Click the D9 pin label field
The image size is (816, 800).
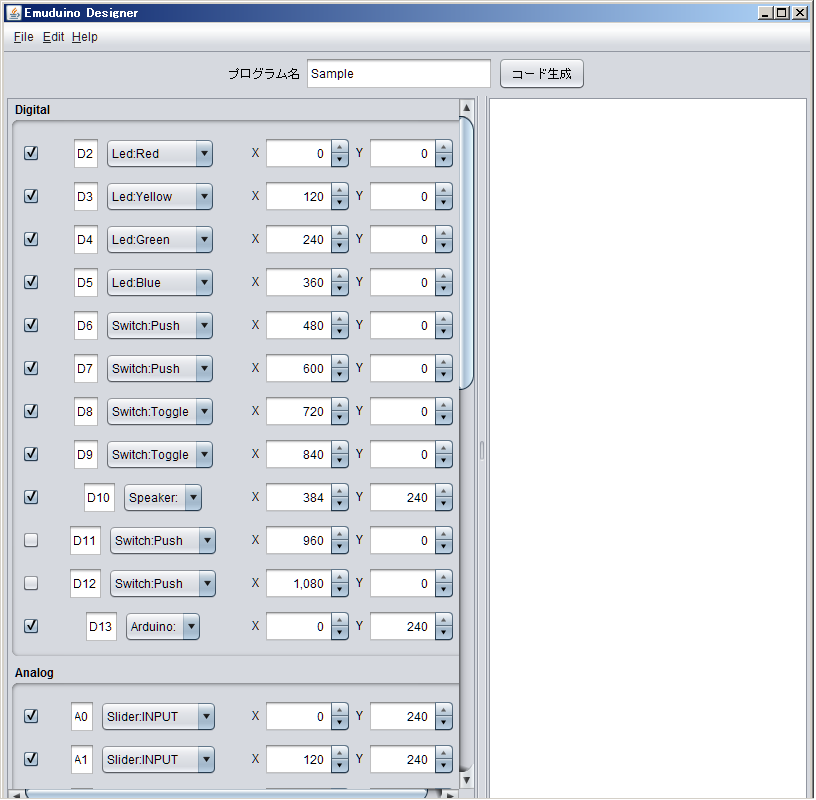point(85,454)
